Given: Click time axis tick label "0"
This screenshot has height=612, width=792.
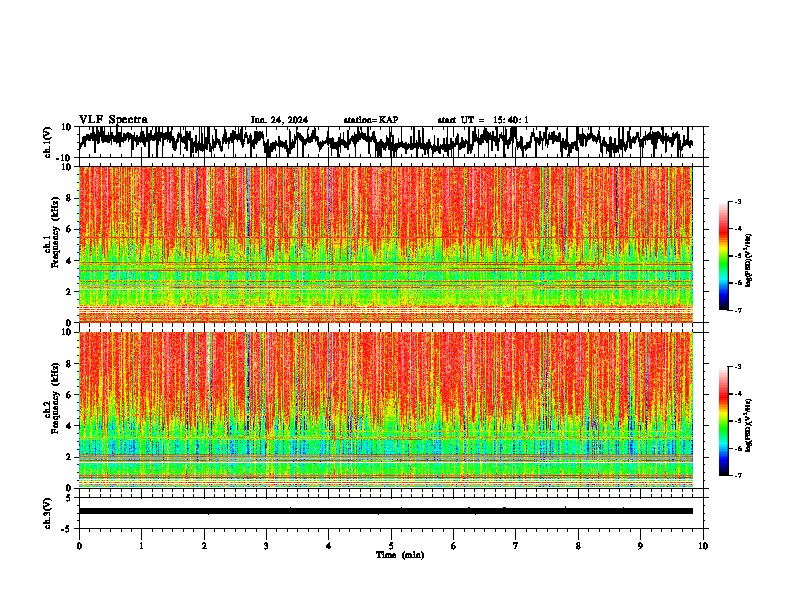Looking at the screenshot, I should pos(79,546).
